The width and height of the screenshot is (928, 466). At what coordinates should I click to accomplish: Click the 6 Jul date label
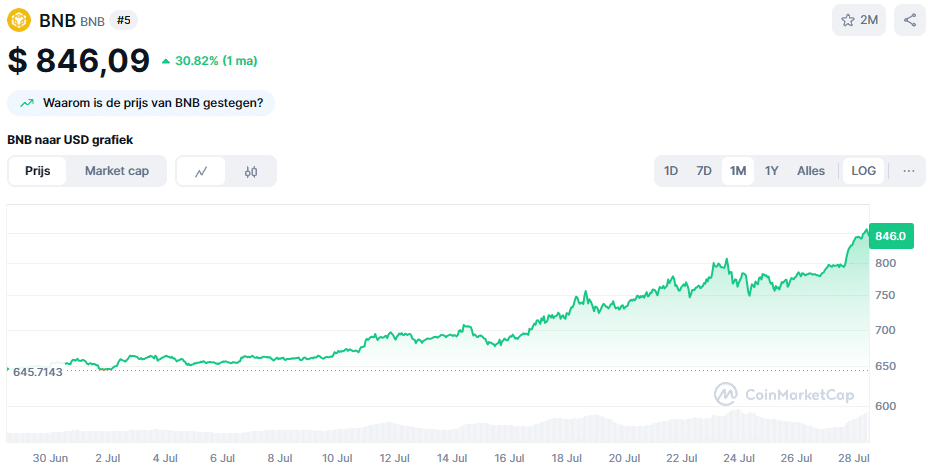[223, 458]
